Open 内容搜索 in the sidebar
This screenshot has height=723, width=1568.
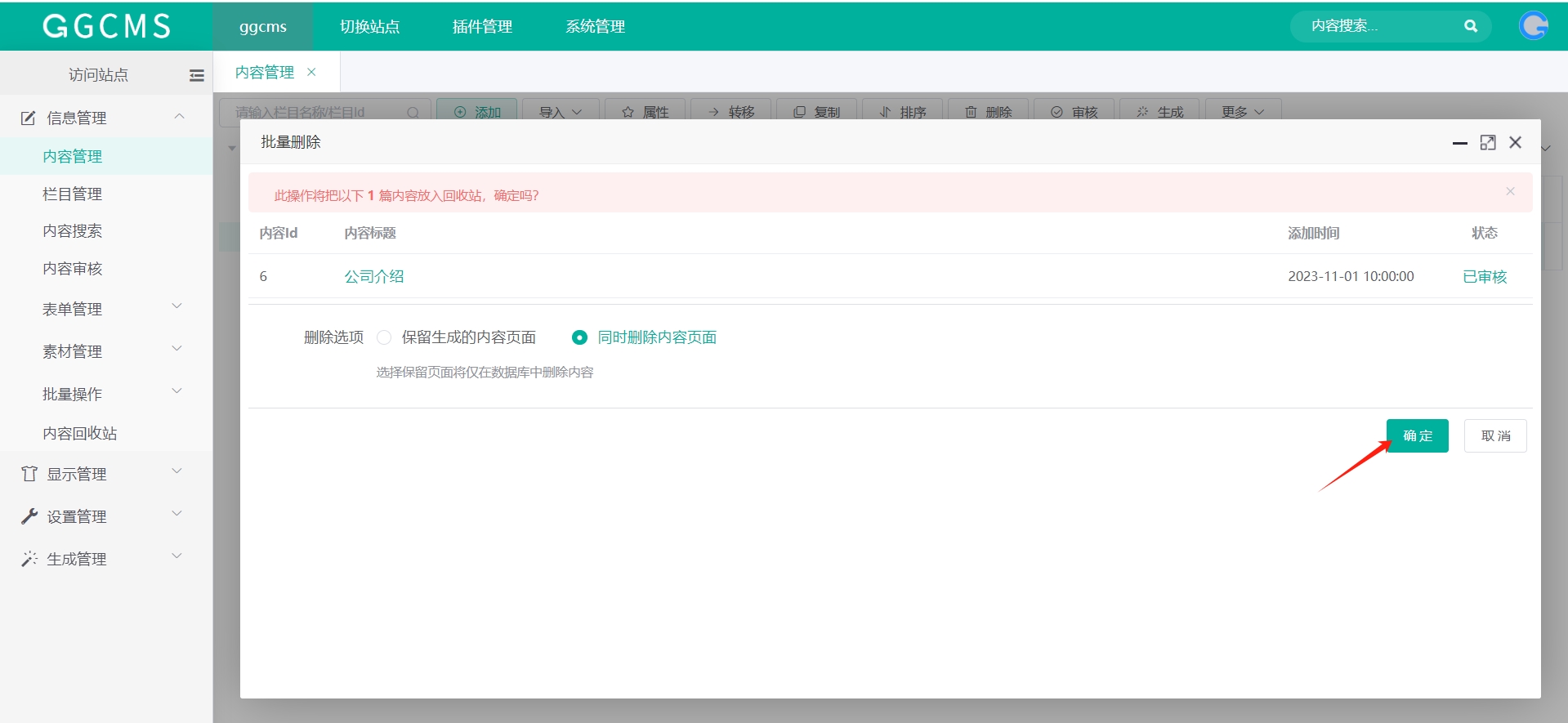(x=72, y=231)
